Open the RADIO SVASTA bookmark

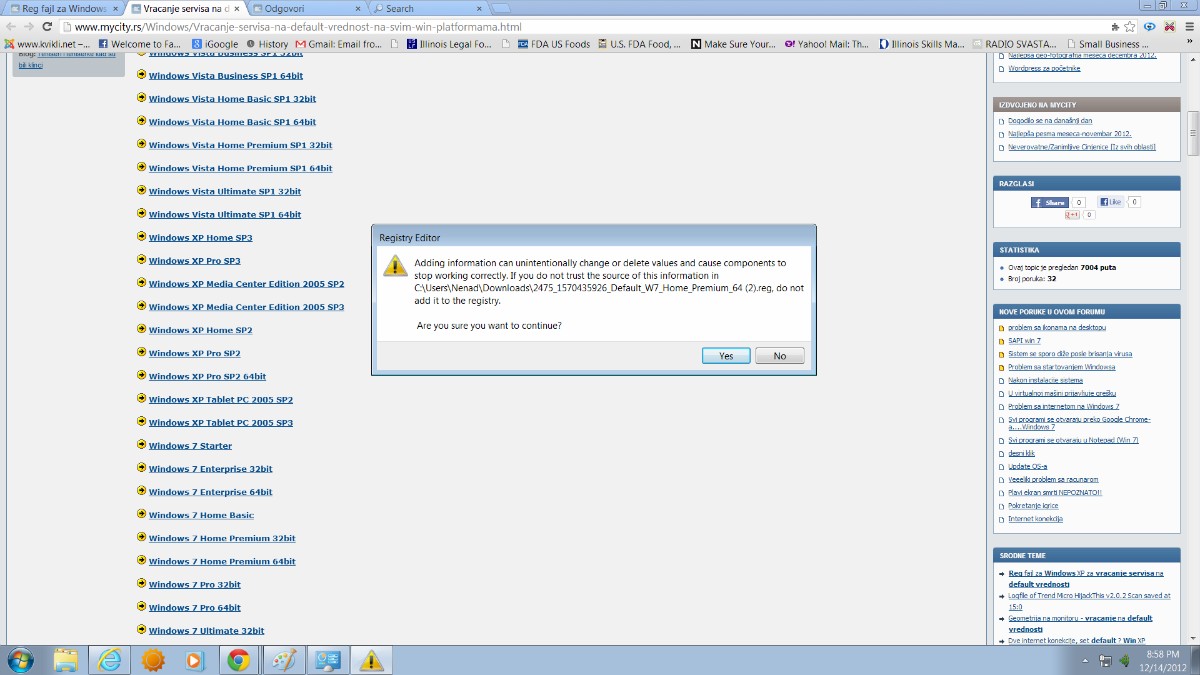pos(1014,44)
